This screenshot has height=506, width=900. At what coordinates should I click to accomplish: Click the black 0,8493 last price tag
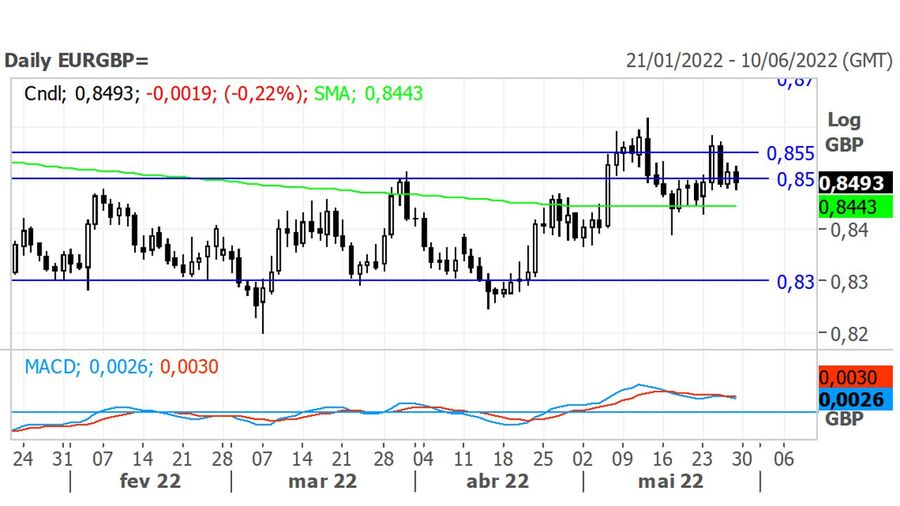(x=855, y=183)
